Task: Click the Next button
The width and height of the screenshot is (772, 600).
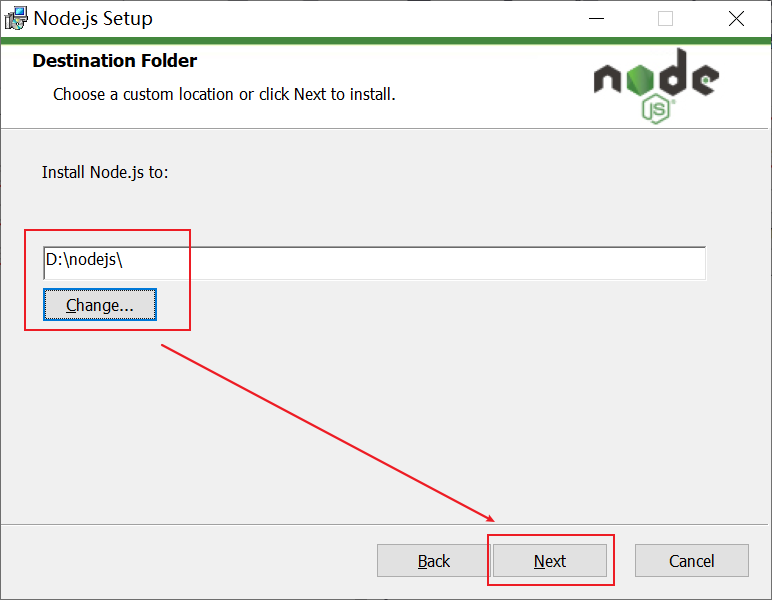Action: click(x=550, y=561)
